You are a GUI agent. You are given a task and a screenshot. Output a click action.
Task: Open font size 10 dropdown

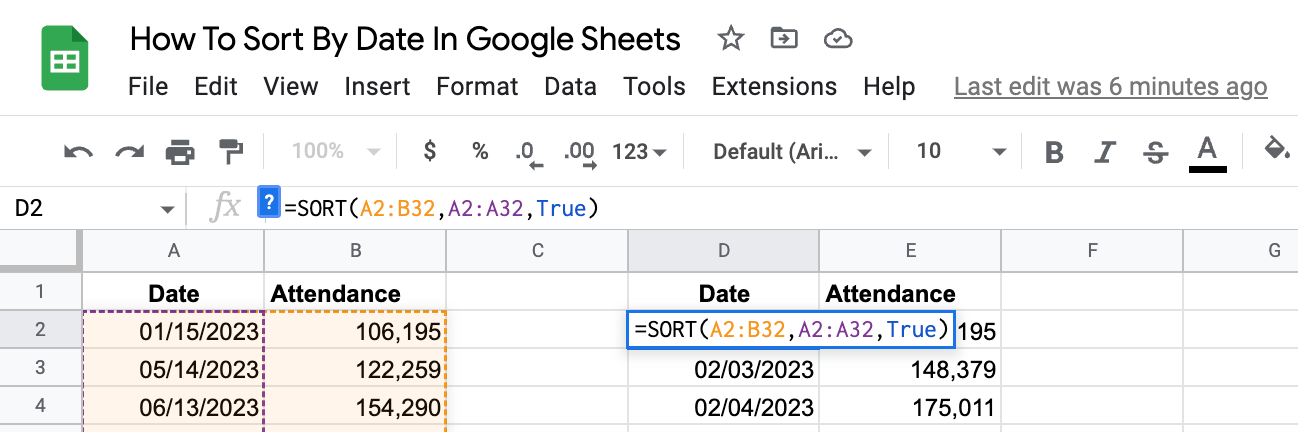962,152
